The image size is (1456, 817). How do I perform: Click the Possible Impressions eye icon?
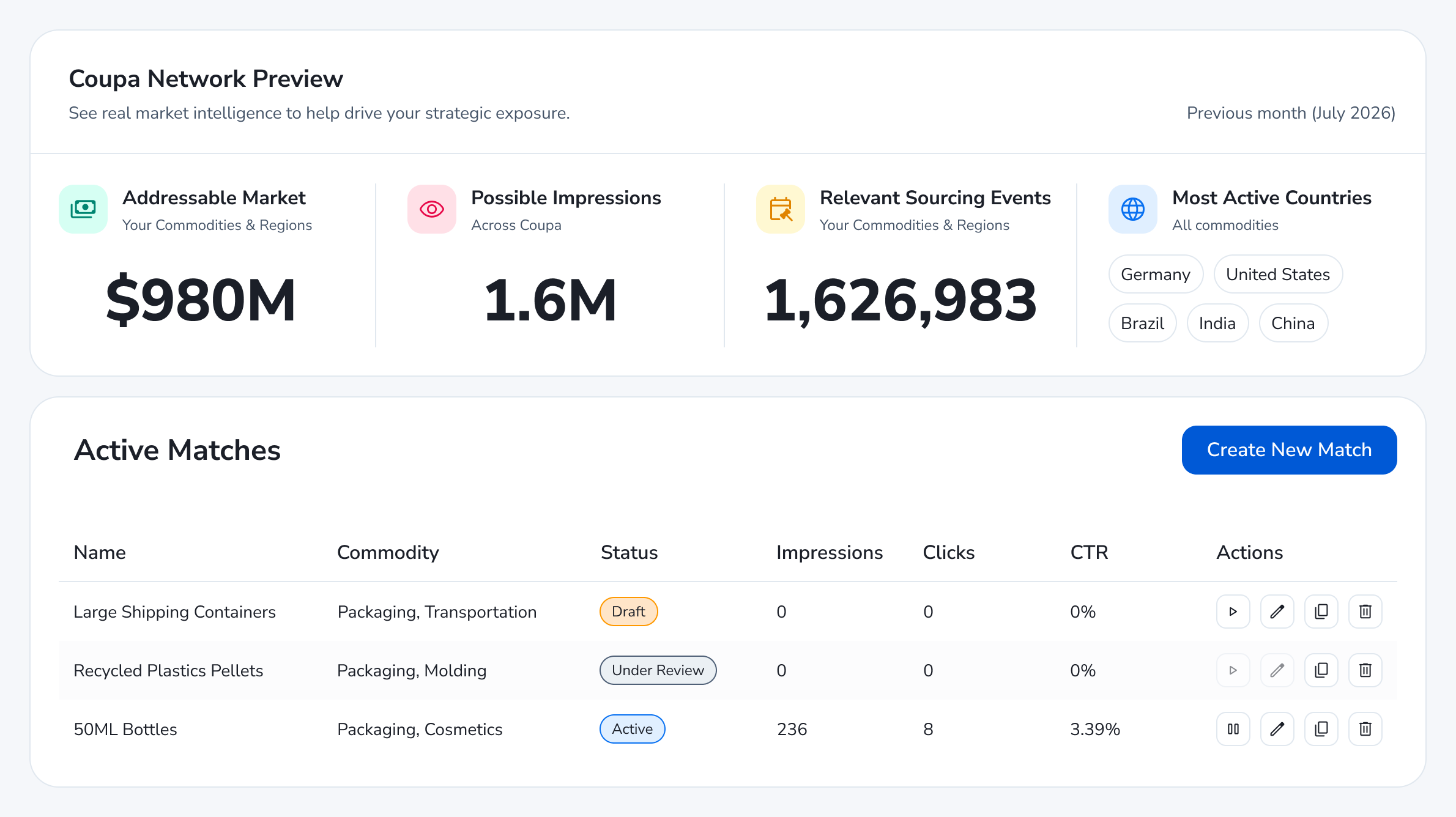(x=432, y=209)
